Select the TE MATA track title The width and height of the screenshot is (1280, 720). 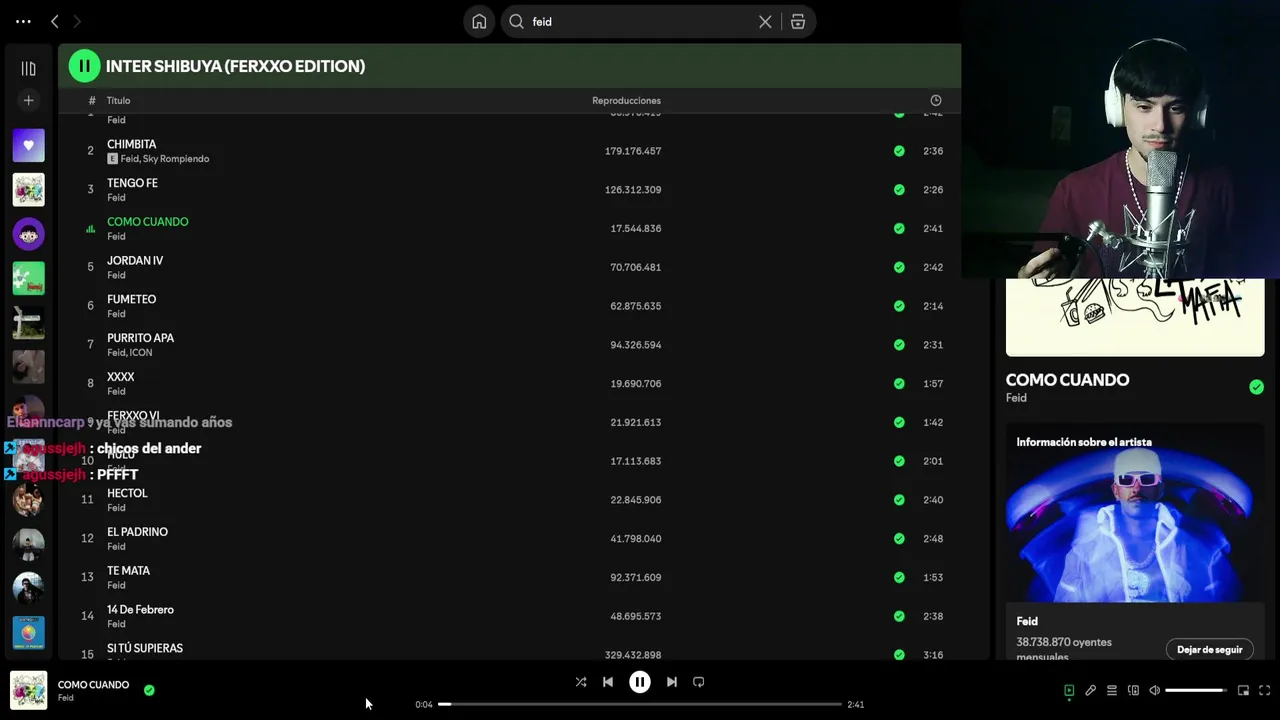[x=128, y=571]
